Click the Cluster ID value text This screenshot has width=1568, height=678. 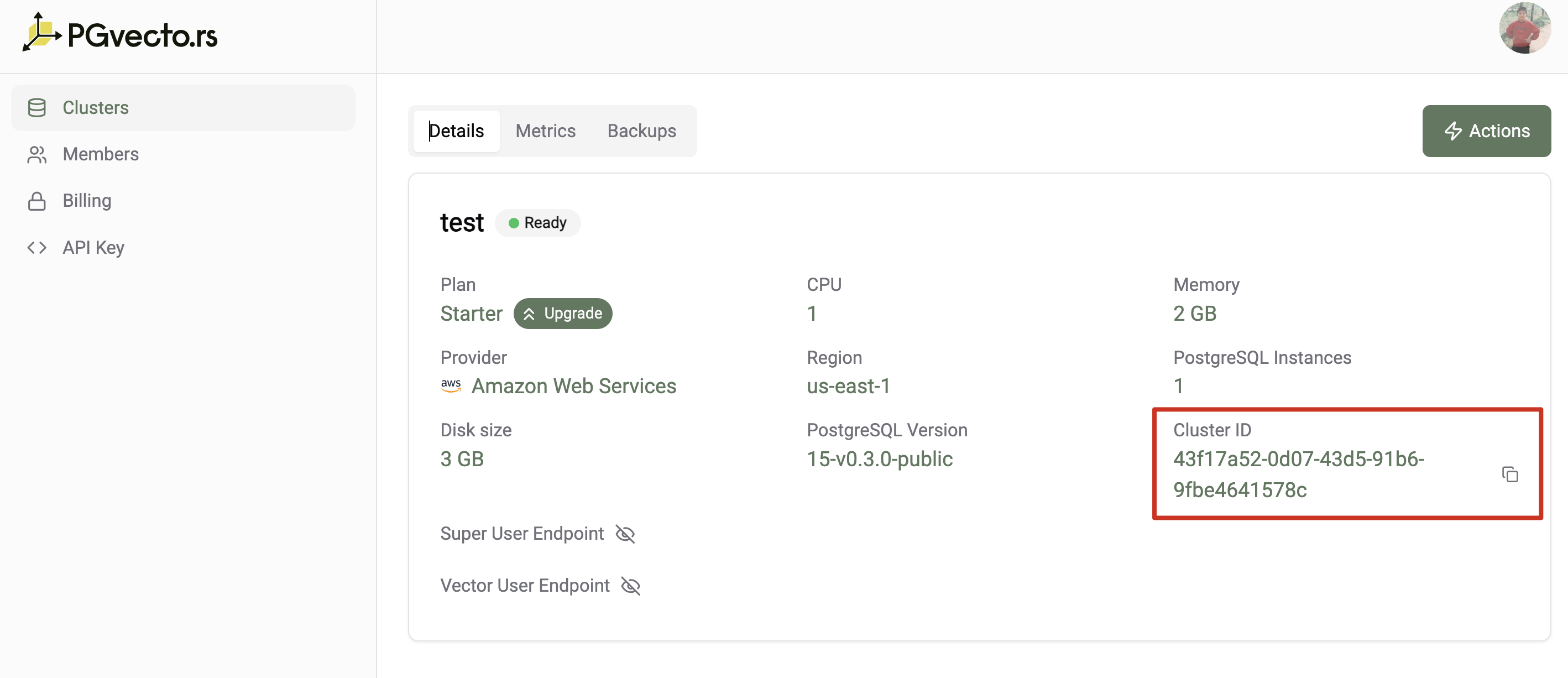click(x=1298, y=474)
